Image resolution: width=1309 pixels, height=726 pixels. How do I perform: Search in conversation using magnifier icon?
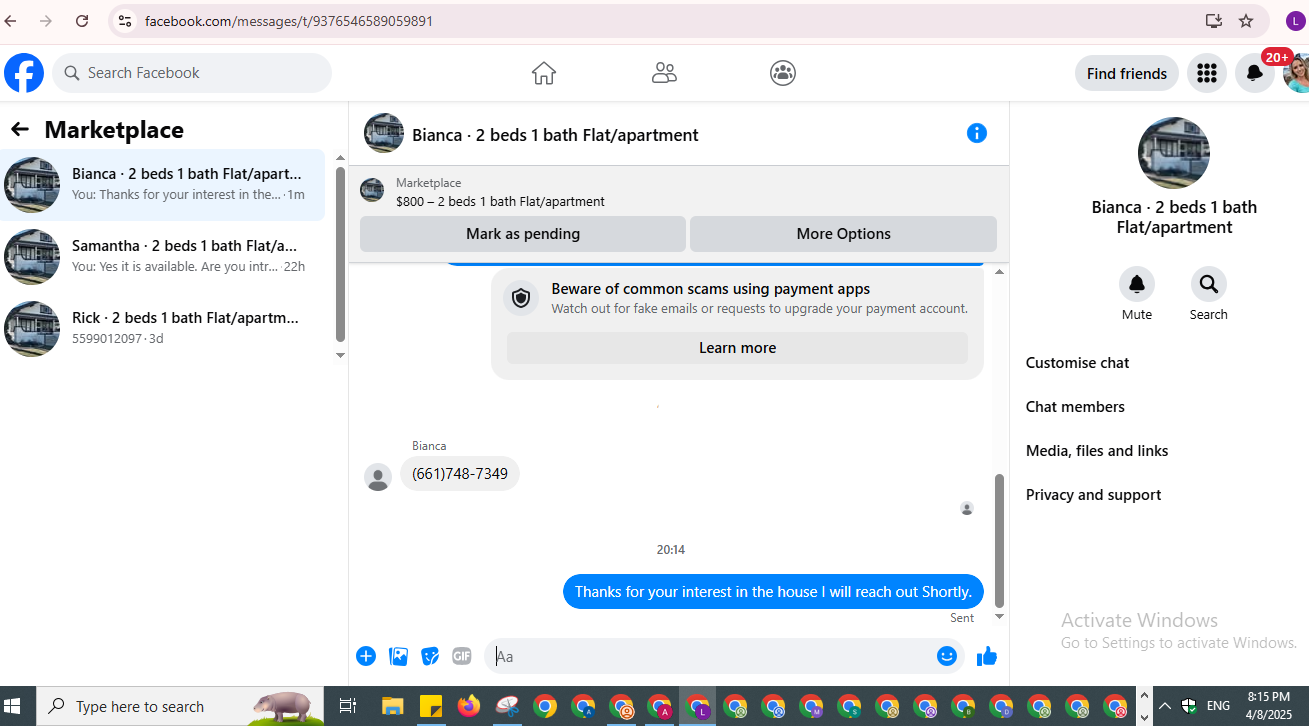click(x=1209, y=284)
